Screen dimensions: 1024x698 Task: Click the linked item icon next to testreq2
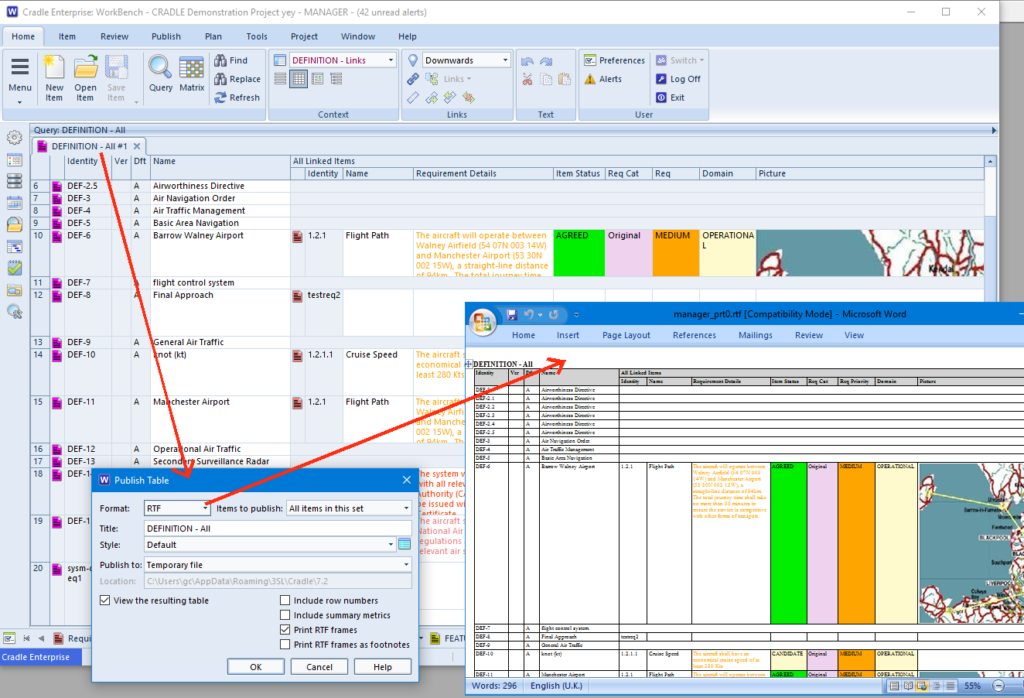click(298, 296)
